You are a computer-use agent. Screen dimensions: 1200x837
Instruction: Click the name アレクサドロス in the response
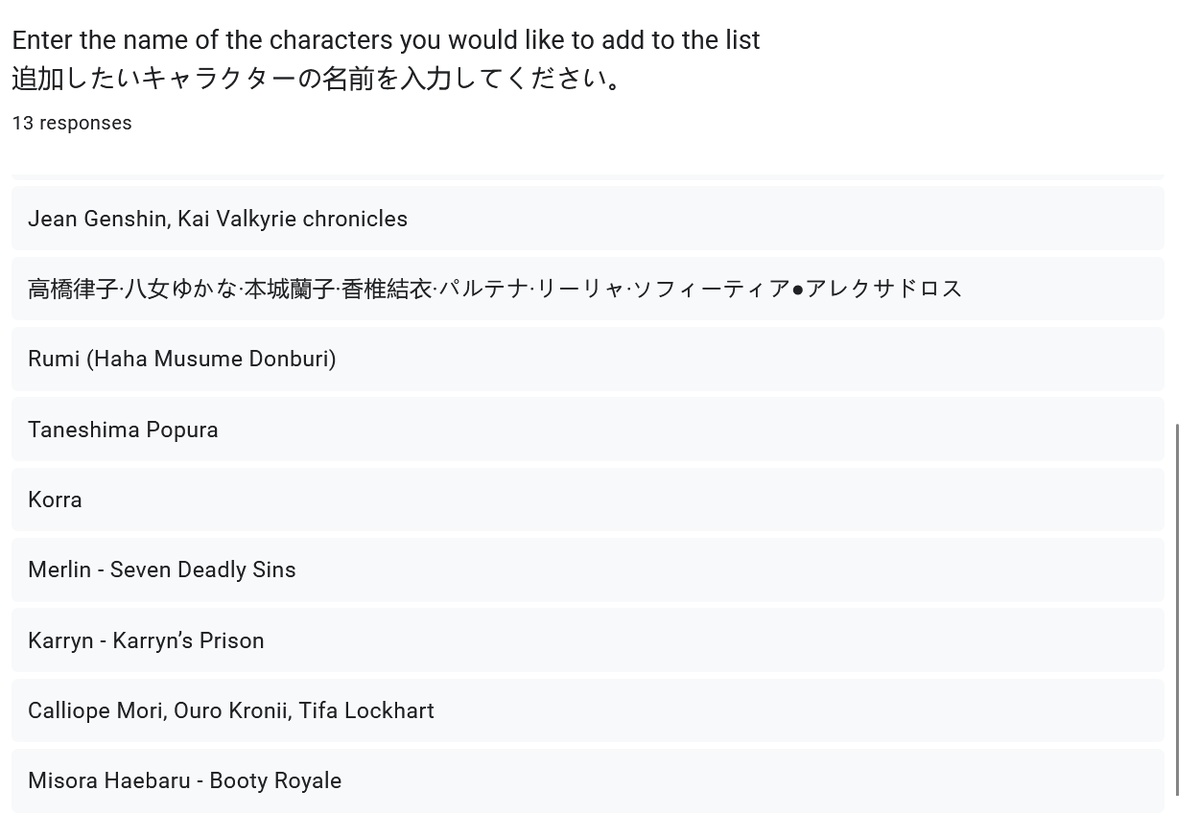pyautogui.click(x=883, y=289)
